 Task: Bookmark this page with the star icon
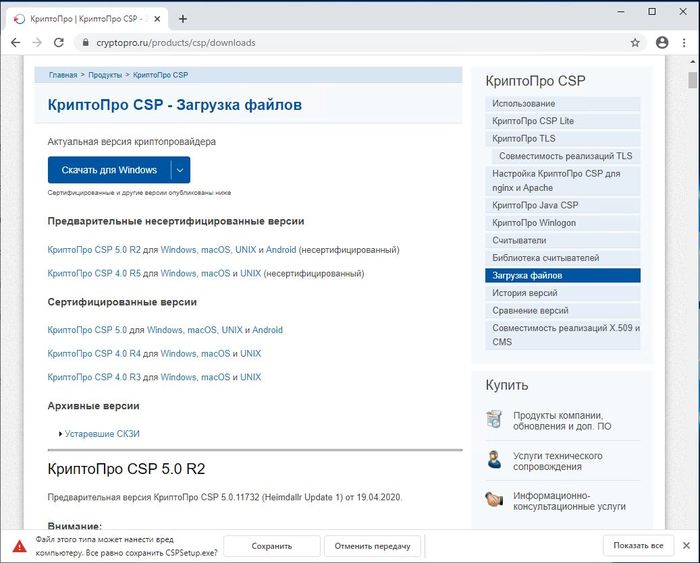(x=635, y=42)
